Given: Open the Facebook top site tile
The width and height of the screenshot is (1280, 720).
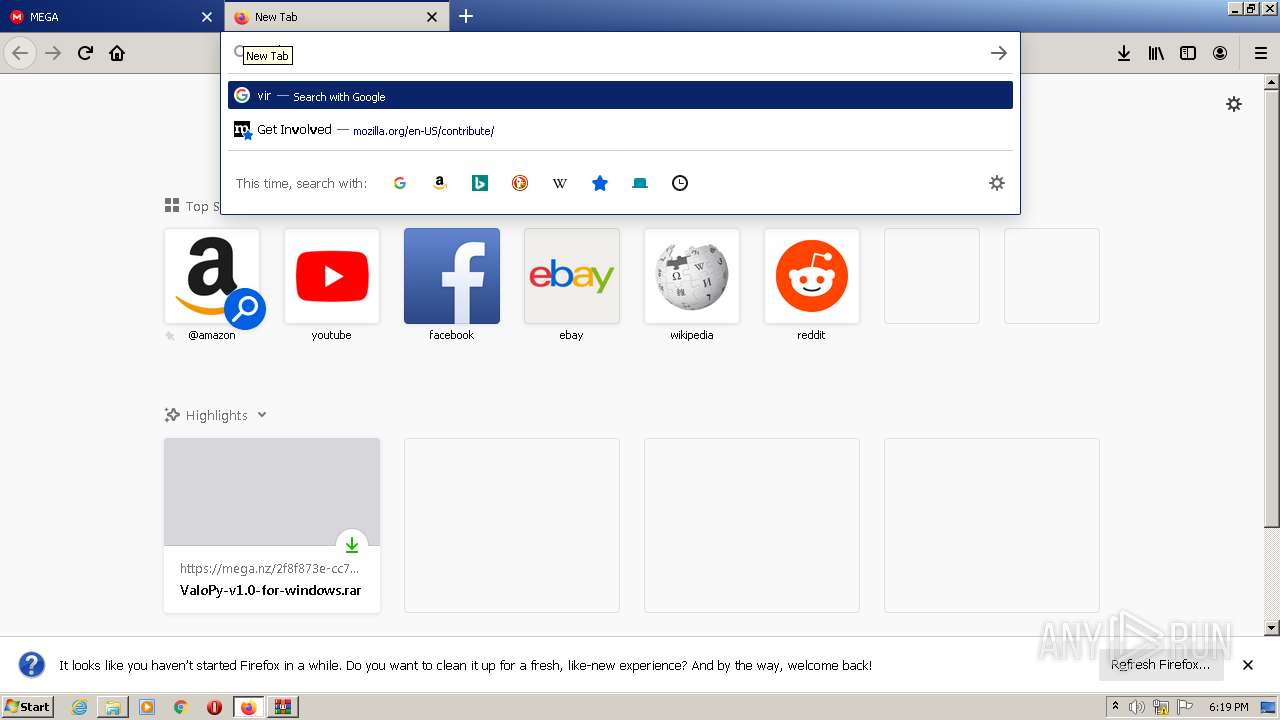Looking at the screenshot, I should [x=452, y=276].
